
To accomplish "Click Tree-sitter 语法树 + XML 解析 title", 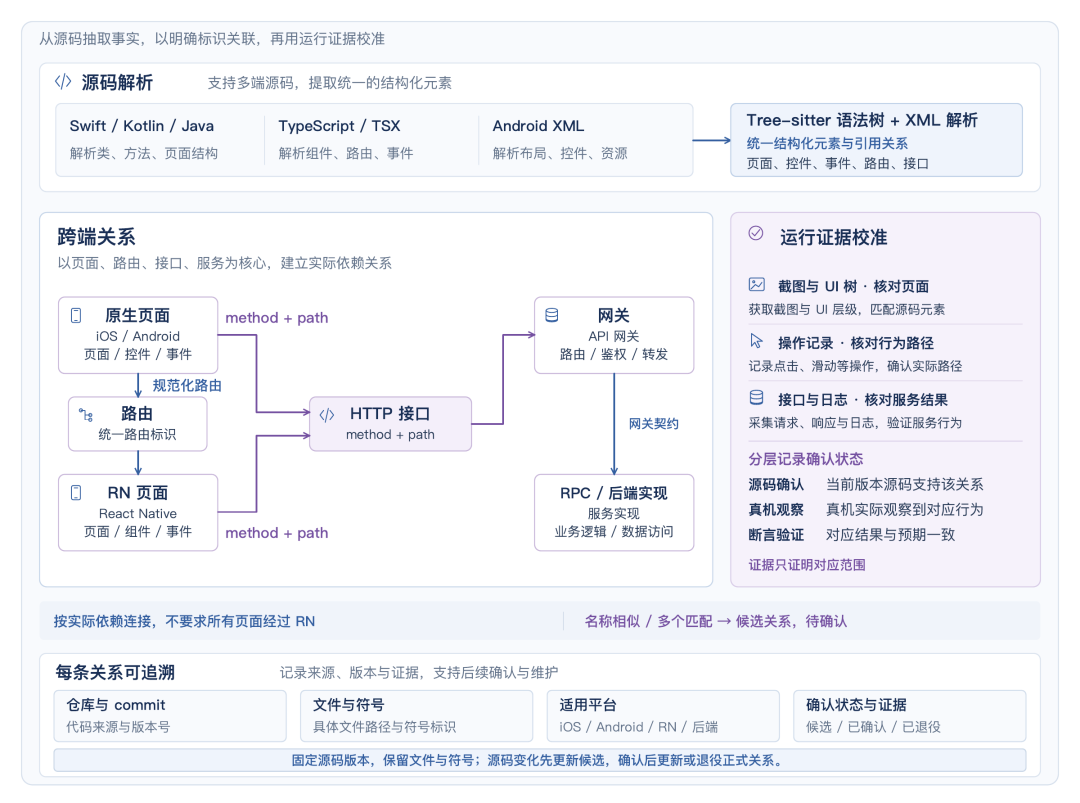I will click(862, 121).
